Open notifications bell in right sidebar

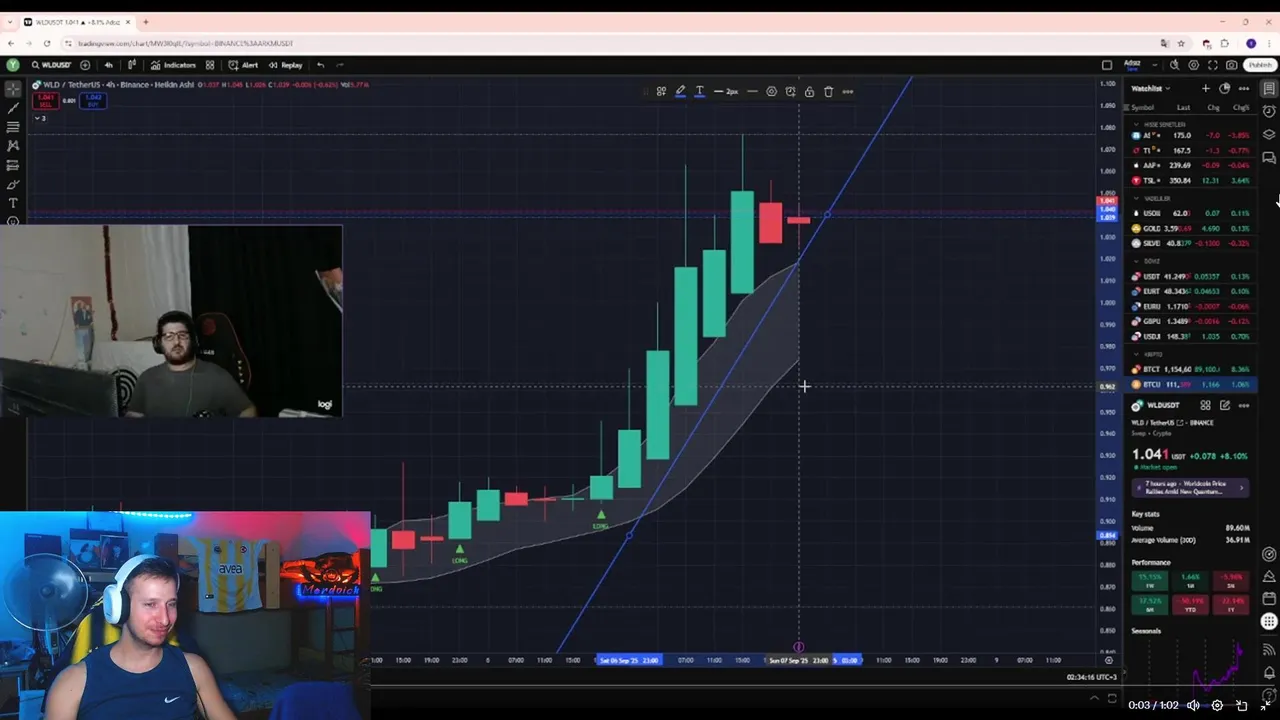(x=1269, y=672)
